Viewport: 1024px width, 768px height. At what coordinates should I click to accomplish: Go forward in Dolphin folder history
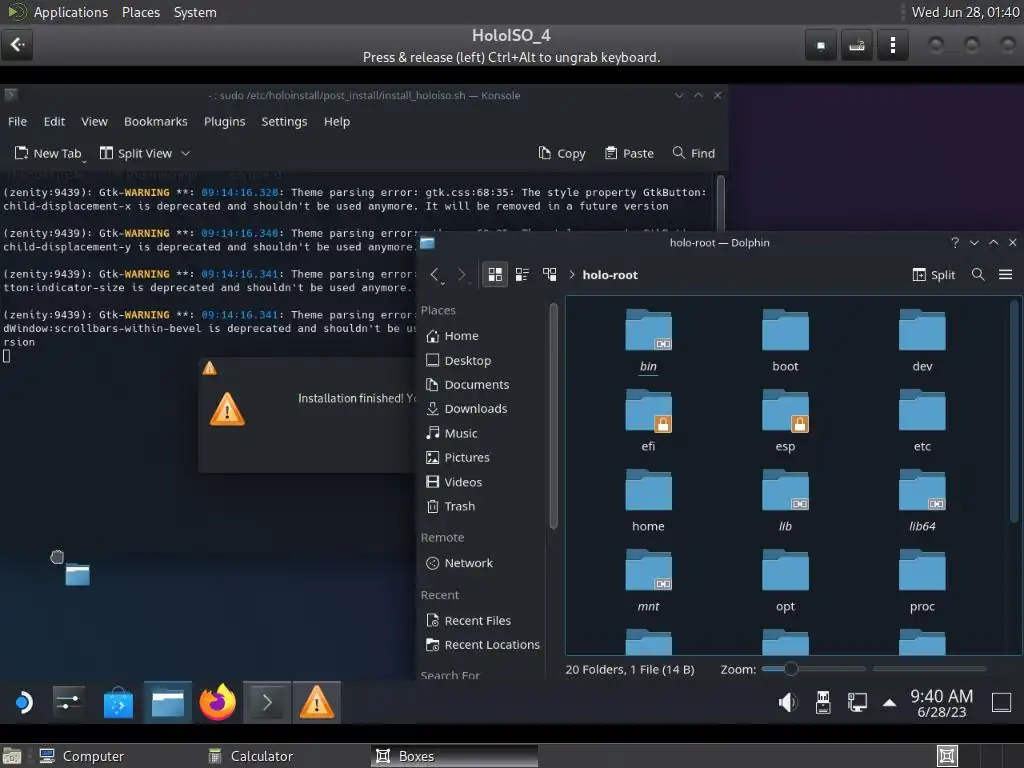coord(461,275)
